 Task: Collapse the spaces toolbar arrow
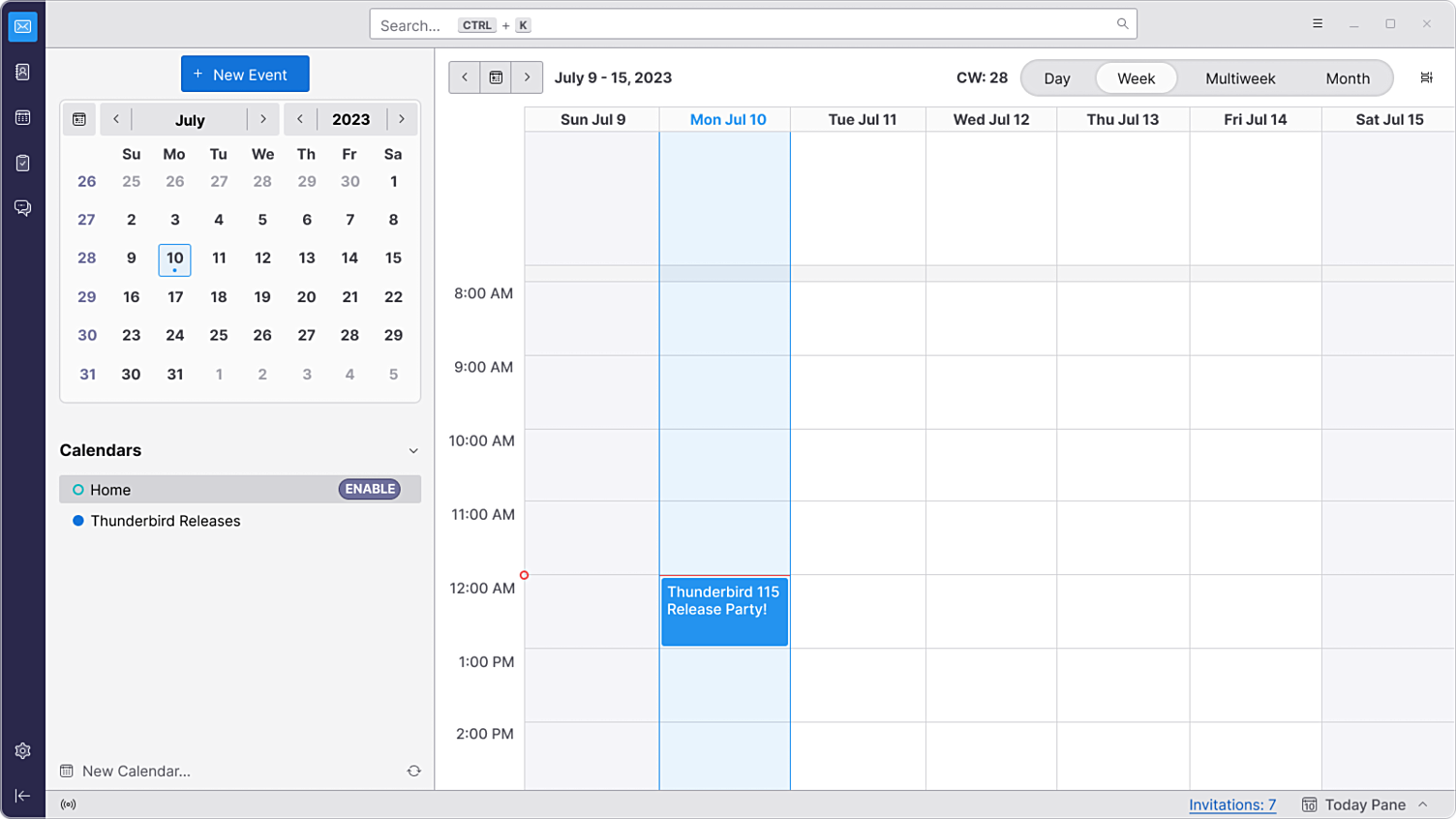pos(22,796)
